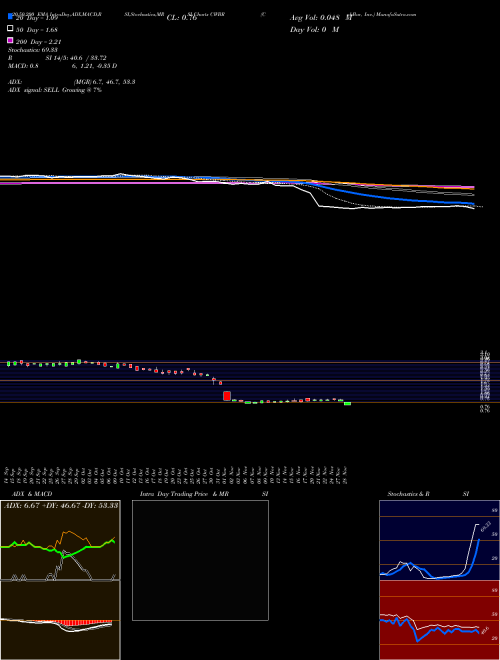500x660 pixels.
Task: Click the 'Avg Vol: 0.048 M' label
Action: [320, 18]
